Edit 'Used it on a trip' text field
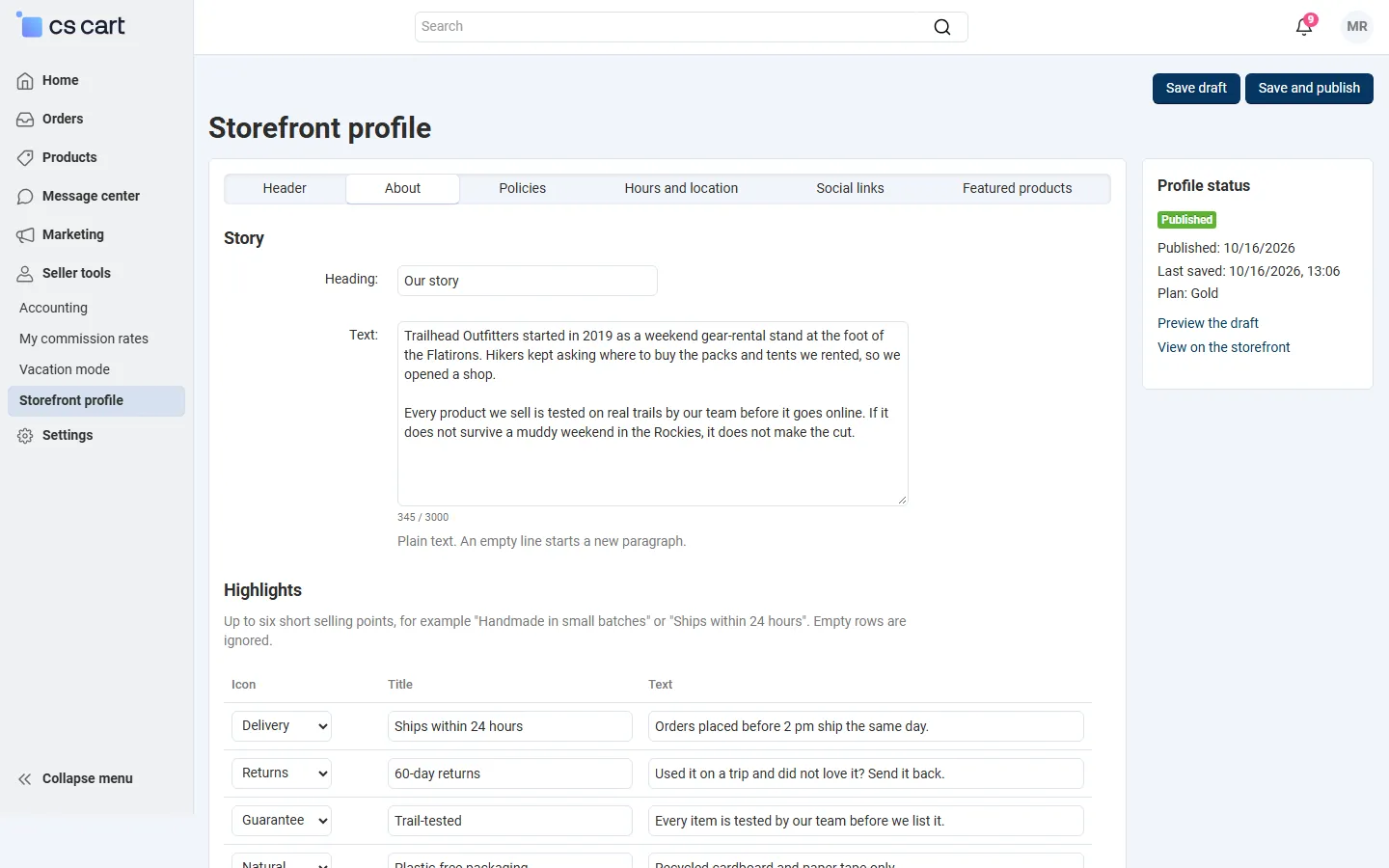The image size is (1389, 868). coord(866,773)
